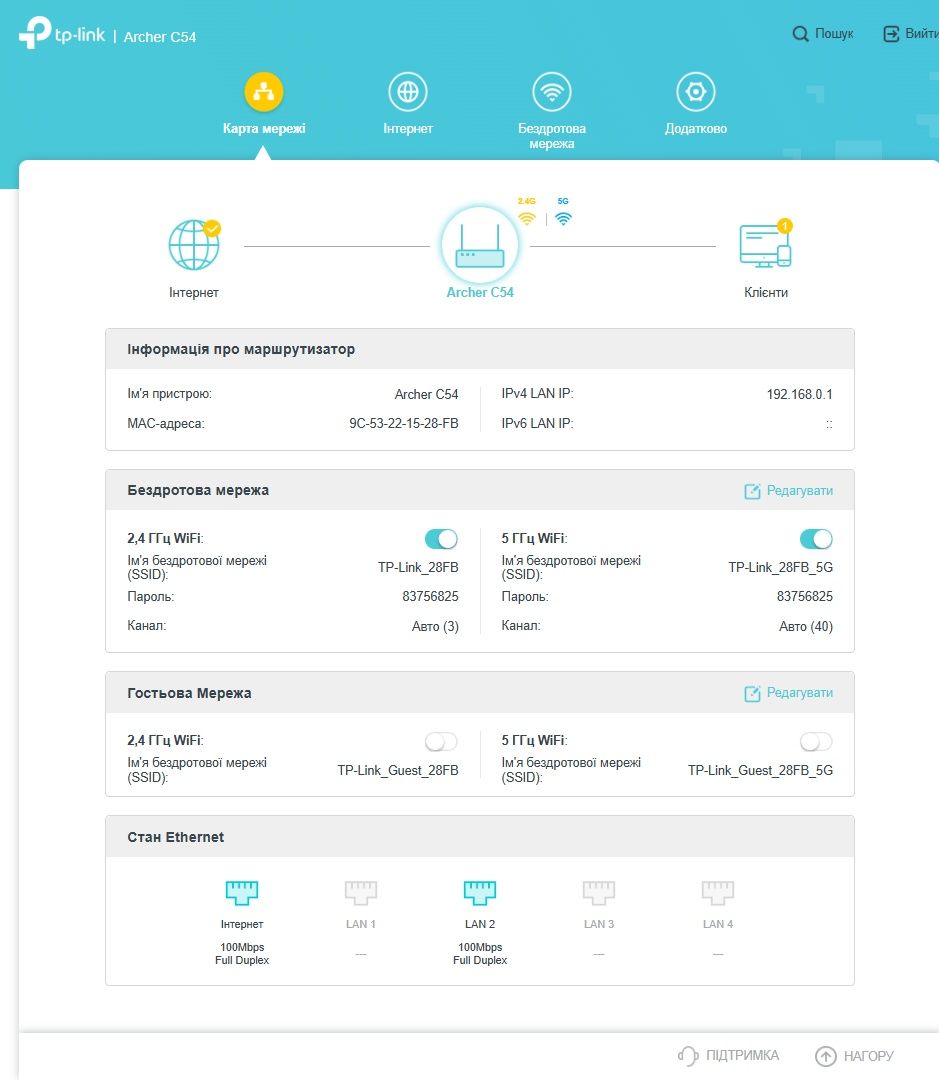Click Інтернет label under globe icon
This screenshot has height=1080, width=939.
pos(194,293)
